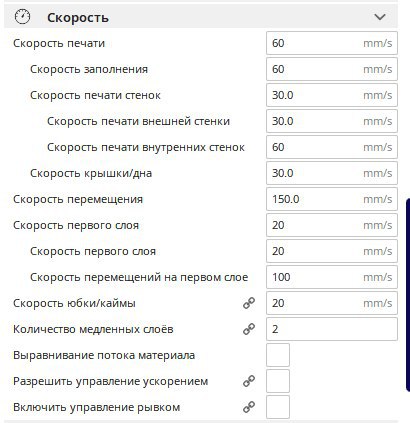Click the Скорость заполнения label

(89, 69)
